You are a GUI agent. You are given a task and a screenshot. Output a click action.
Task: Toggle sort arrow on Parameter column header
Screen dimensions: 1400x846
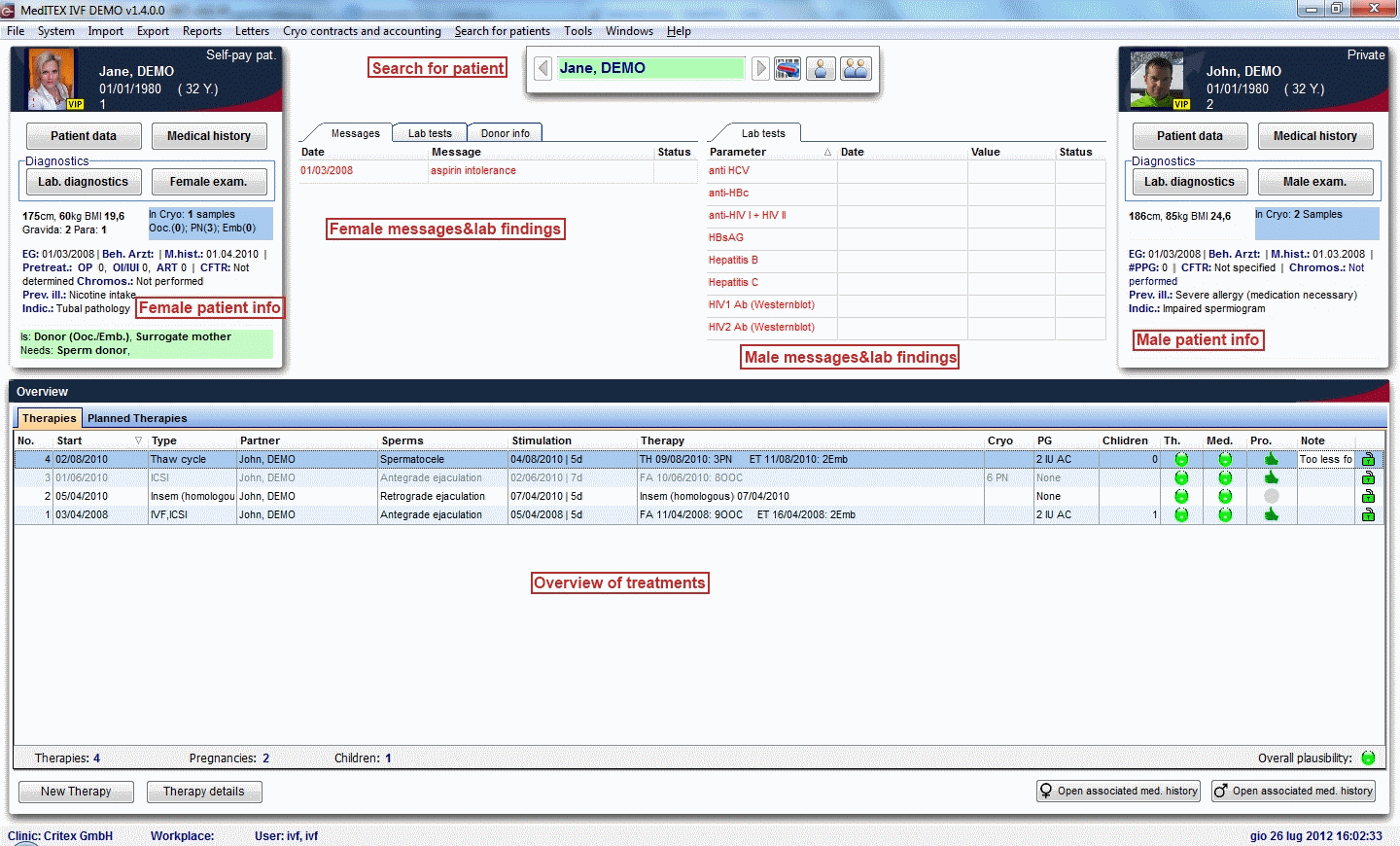[x=827, y=152]
